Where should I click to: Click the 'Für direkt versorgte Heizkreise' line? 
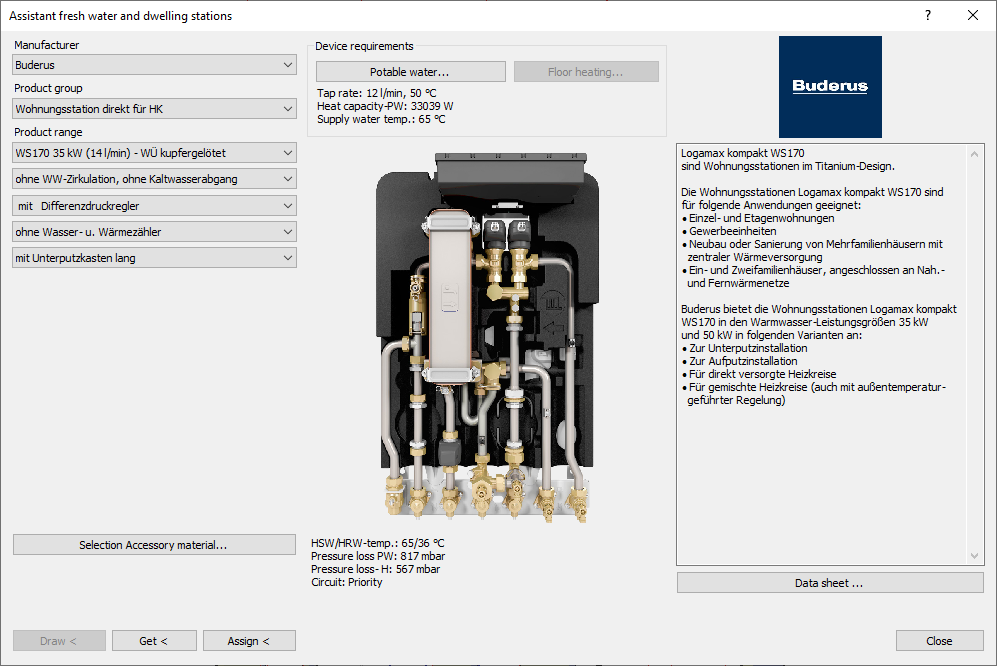[x=759, y=374]
